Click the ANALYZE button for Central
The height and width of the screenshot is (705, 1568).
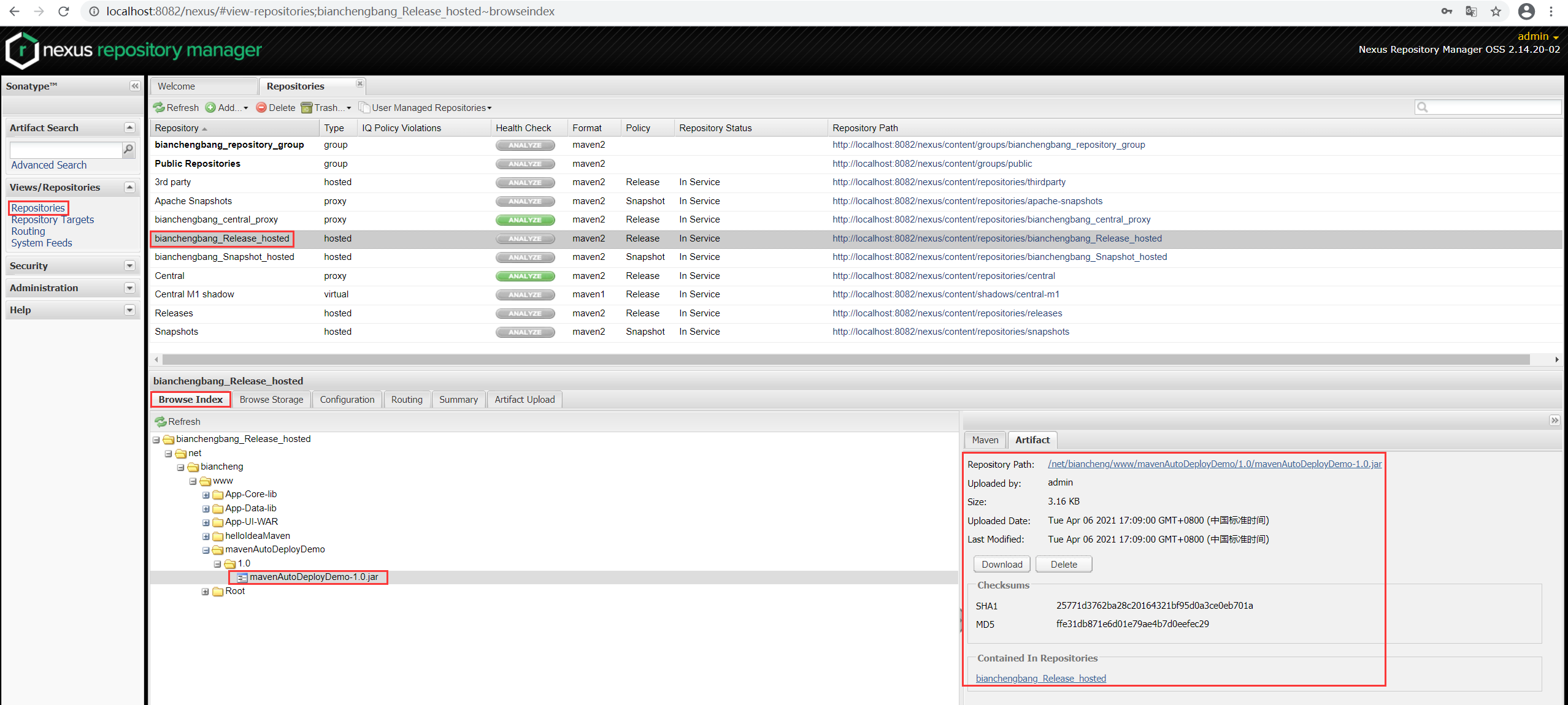pos(525,276)
